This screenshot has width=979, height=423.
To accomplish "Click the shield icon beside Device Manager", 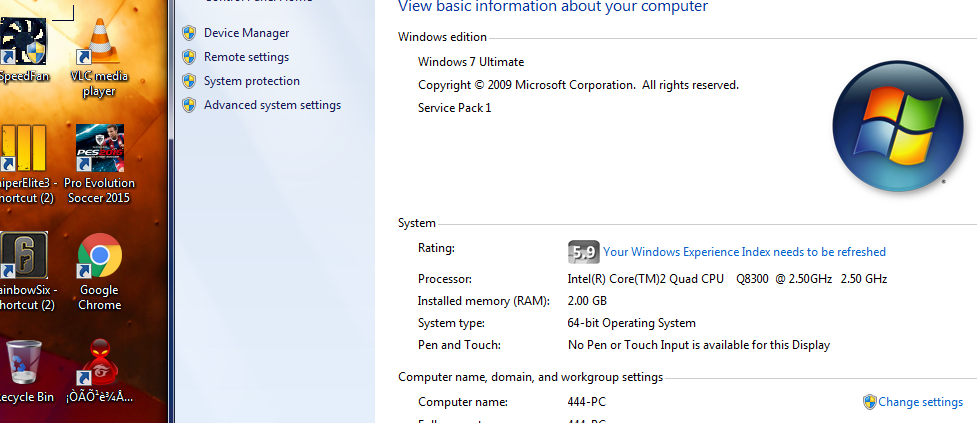I will pyautogui.click(x=188, y=33).
